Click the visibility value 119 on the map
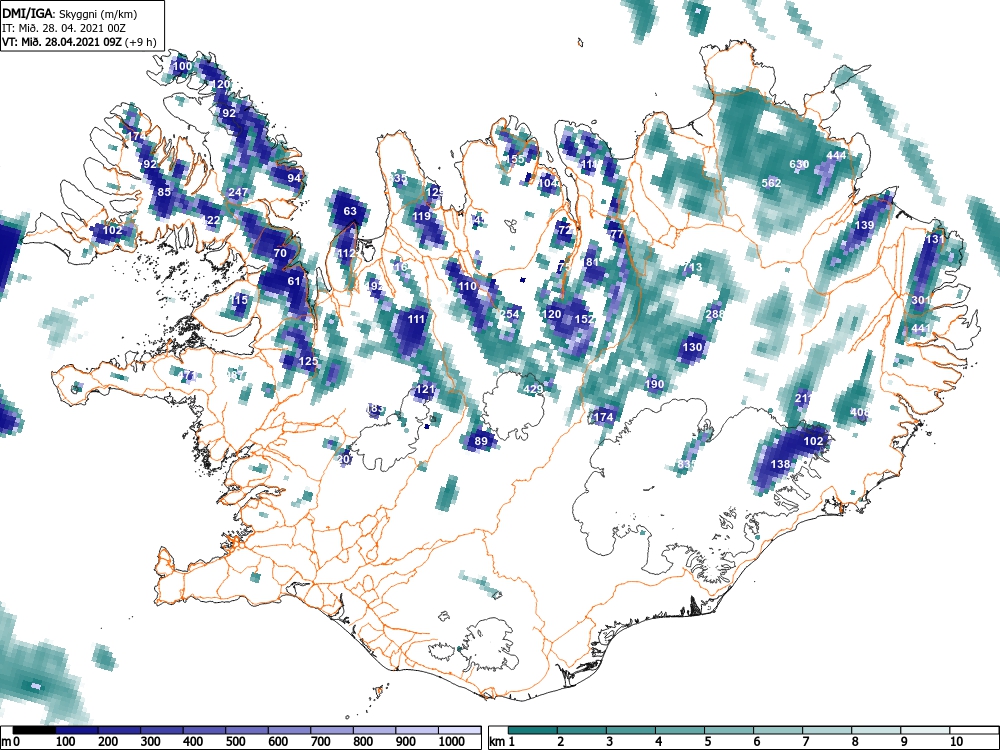This screenshot has height=750, width=1000. 422,216
